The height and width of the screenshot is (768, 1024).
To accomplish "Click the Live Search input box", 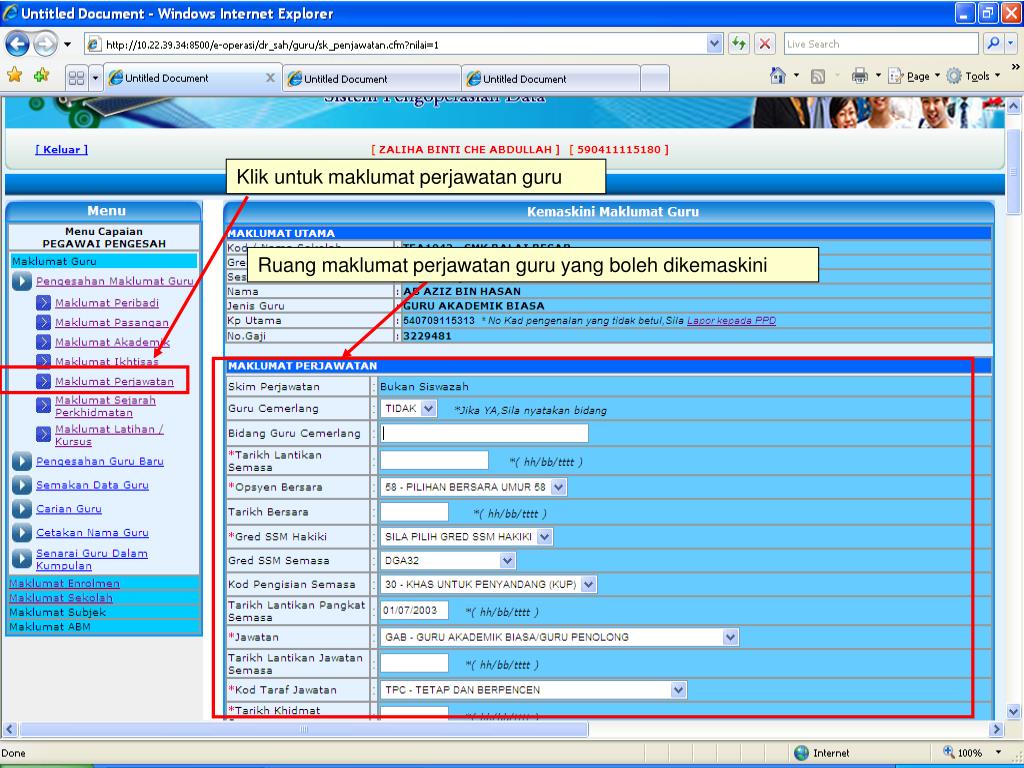I will (x=881, y=44).
